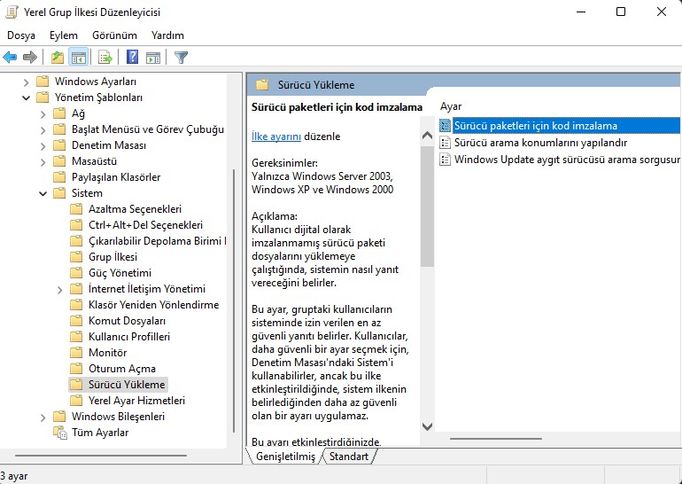This screenshot has width=682, height=484.
Task: Select the Tüm Ayarlar tree item
Action: (x=100, y=433)
